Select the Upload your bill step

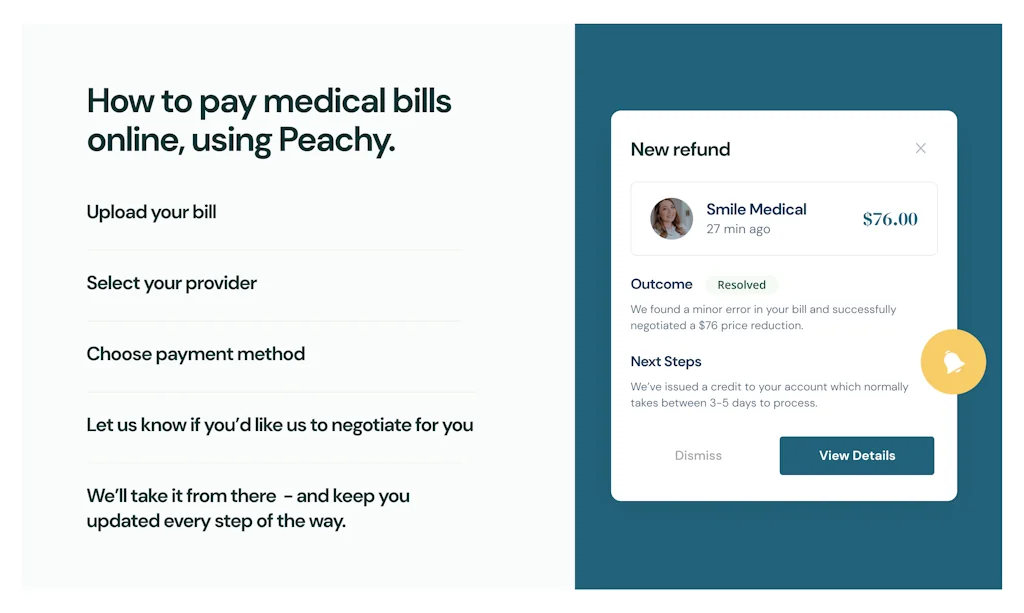click(151, 212)
